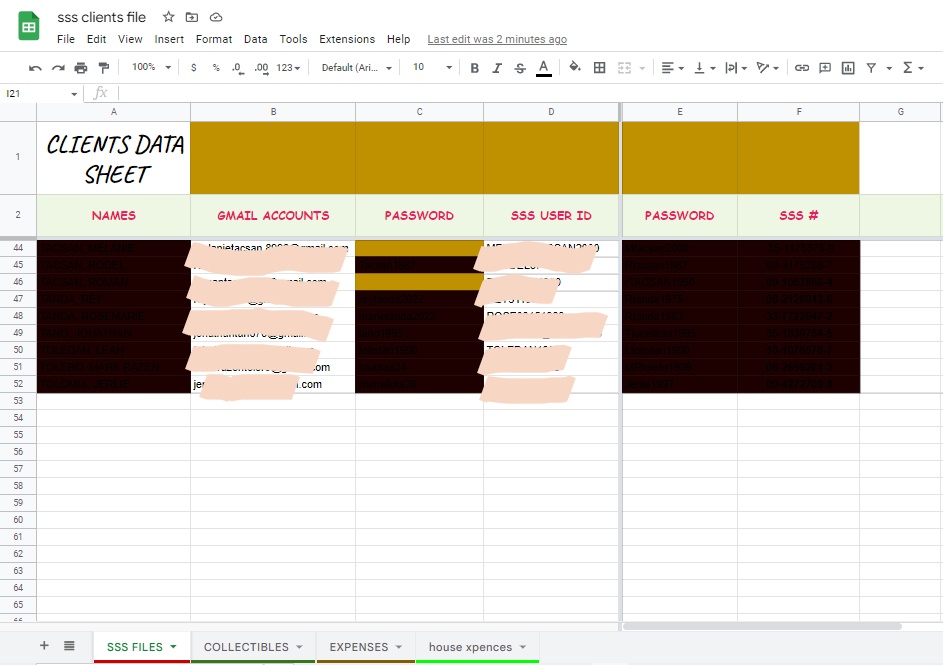Click the Create a filter icon
Image resolution: width=943 pixels, height=665 pixels.
(x=871, y=68)
